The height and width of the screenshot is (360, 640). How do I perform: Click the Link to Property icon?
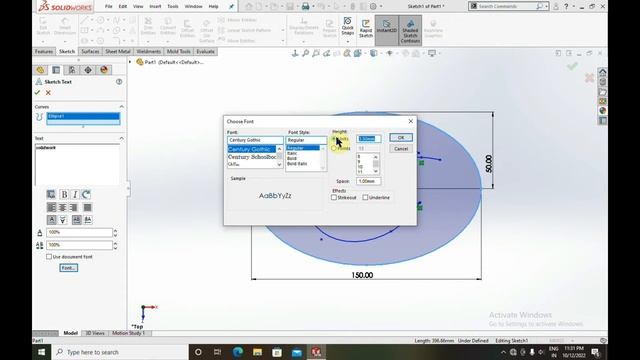coord(51,194)
